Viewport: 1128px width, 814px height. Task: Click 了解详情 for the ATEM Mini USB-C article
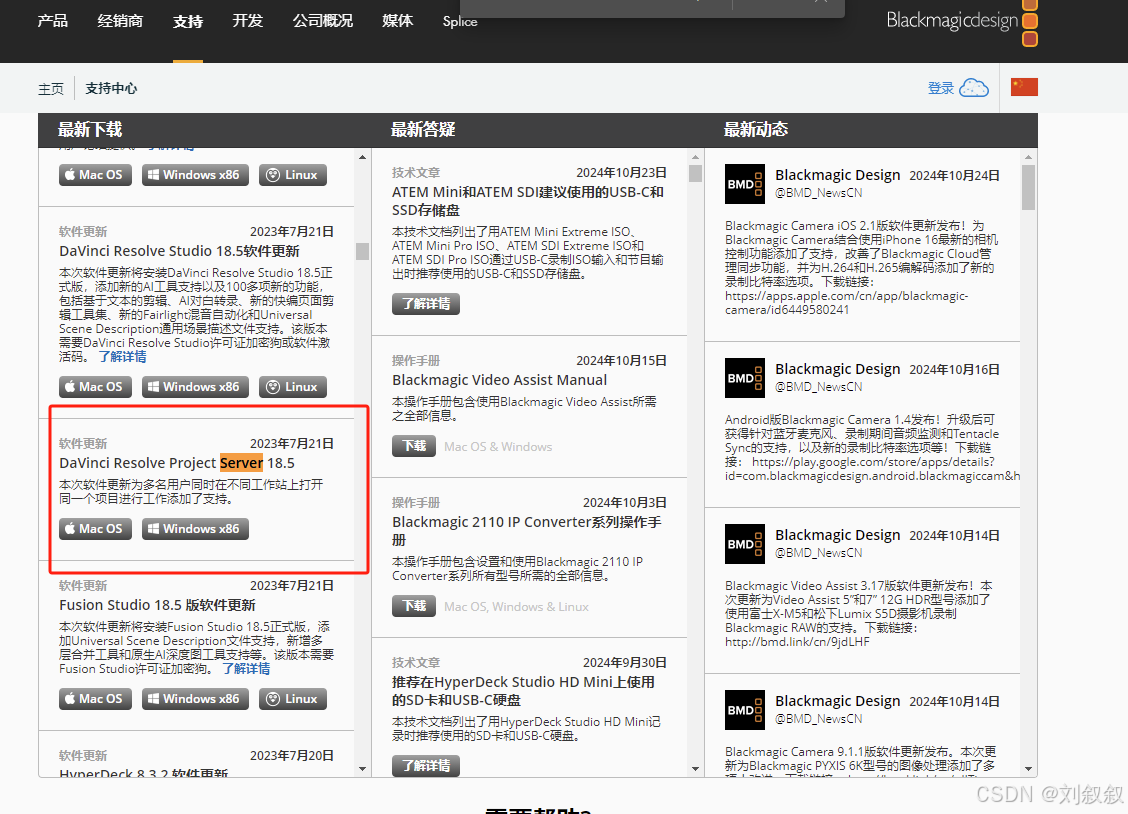click(425, 302)
